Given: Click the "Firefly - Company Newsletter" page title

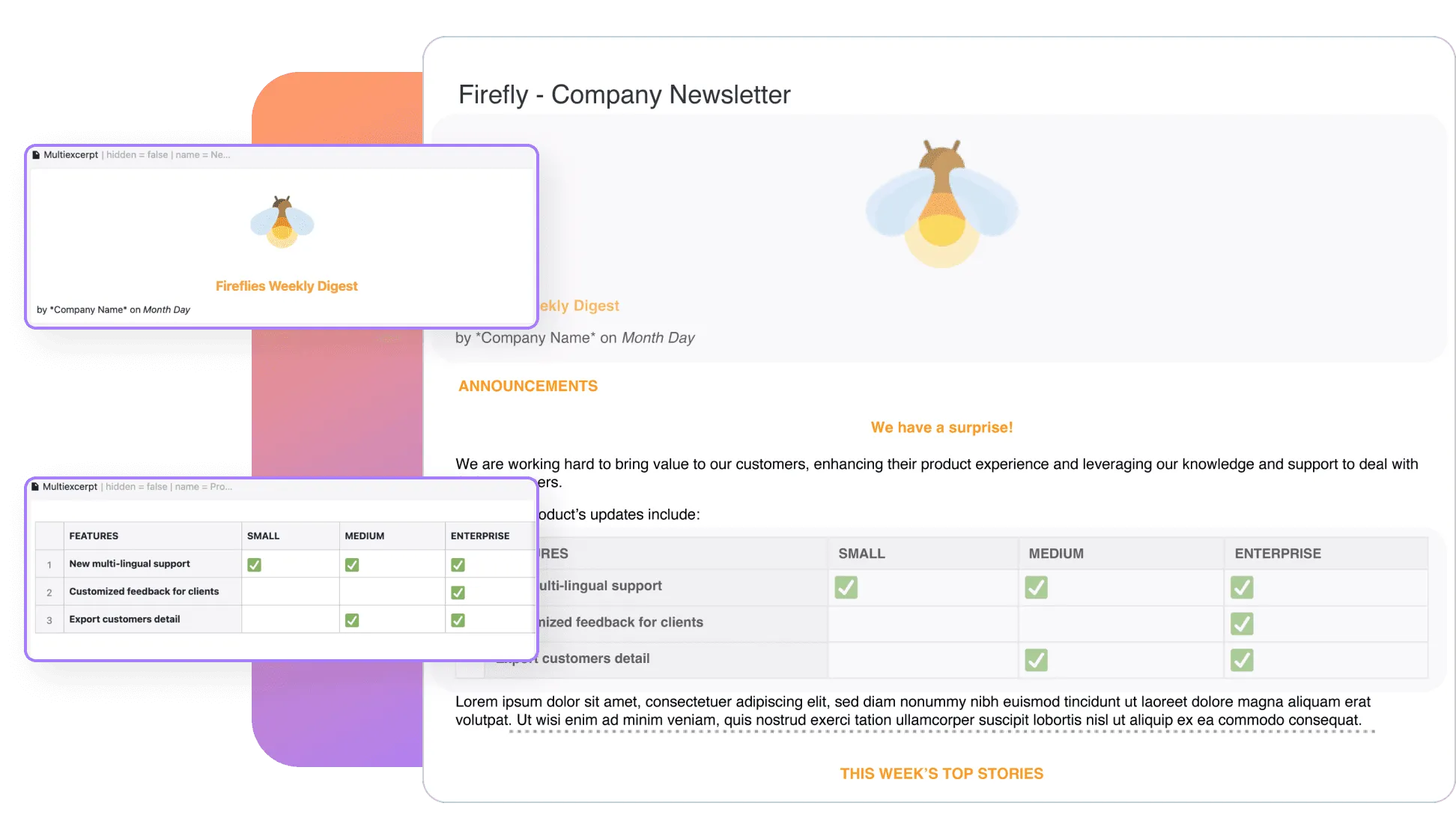Looking at the screenshot, I should [x=624, y=95].
